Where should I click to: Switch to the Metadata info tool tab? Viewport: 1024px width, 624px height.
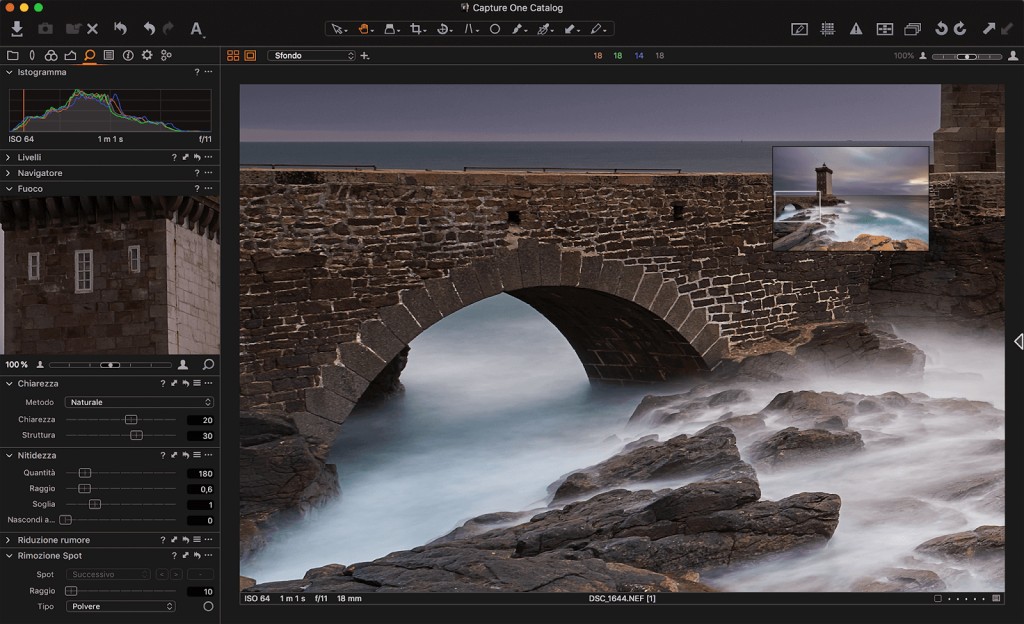[x=128, y=55]
